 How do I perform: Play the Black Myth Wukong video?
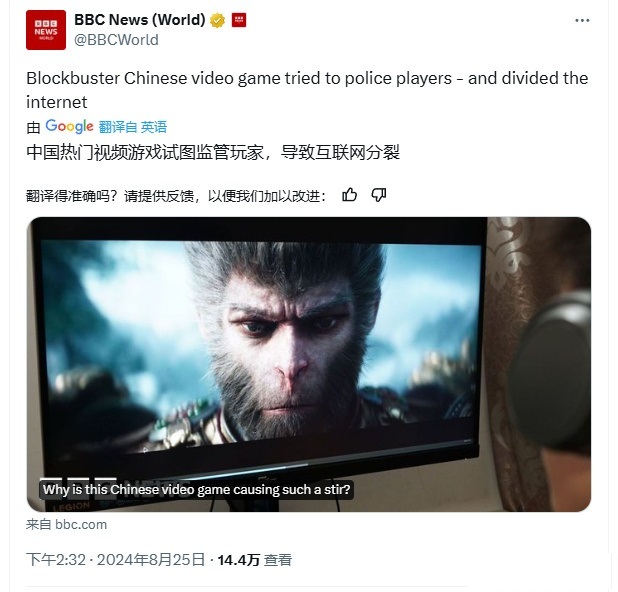click(309, 364)
